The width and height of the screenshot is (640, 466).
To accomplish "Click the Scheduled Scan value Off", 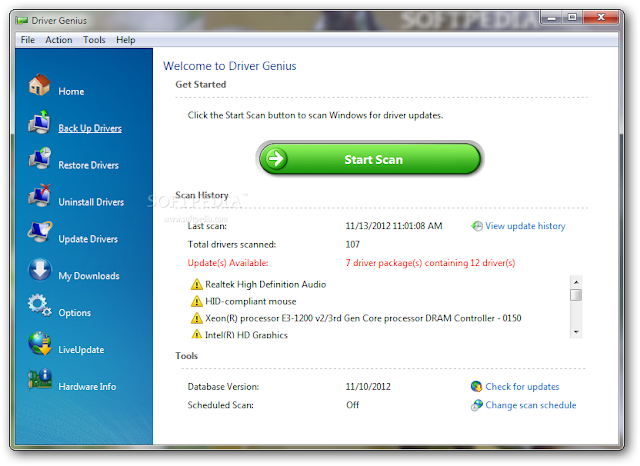I will pos(353,405).
